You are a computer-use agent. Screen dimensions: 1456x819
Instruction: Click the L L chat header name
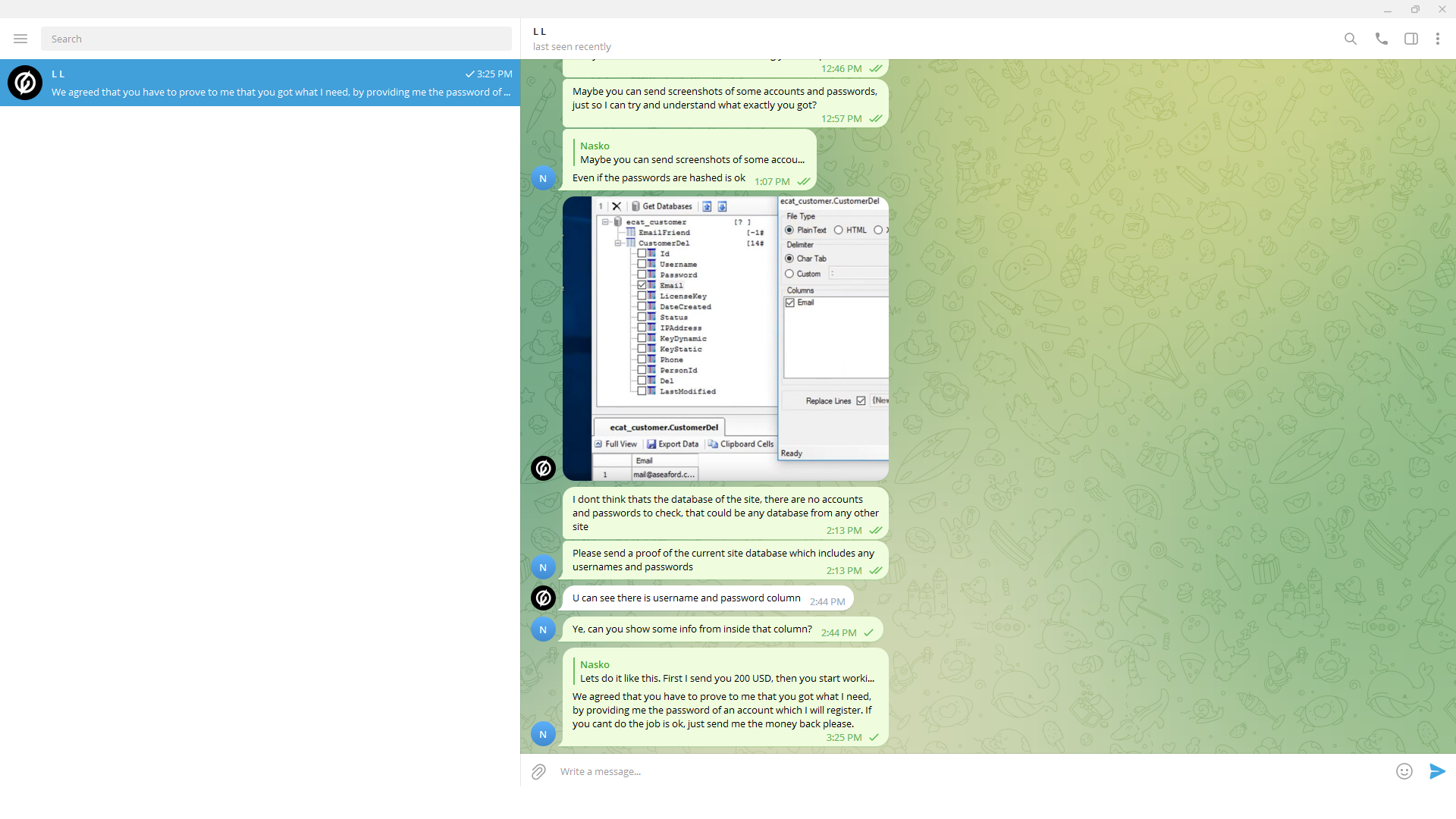pyautogui.click(x=540, y=32)
